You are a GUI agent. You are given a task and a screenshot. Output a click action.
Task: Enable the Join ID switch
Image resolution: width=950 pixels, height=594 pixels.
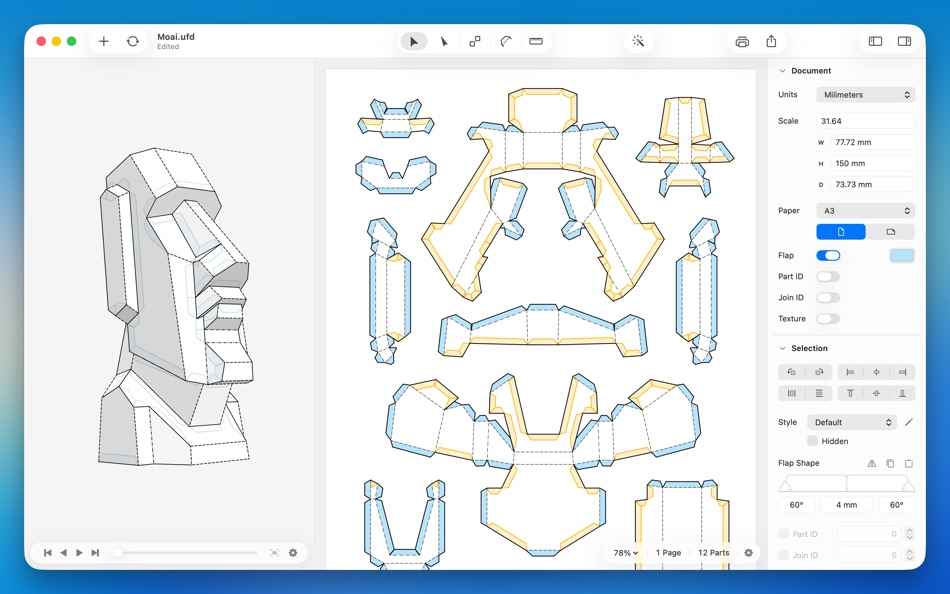coord(828,298)
